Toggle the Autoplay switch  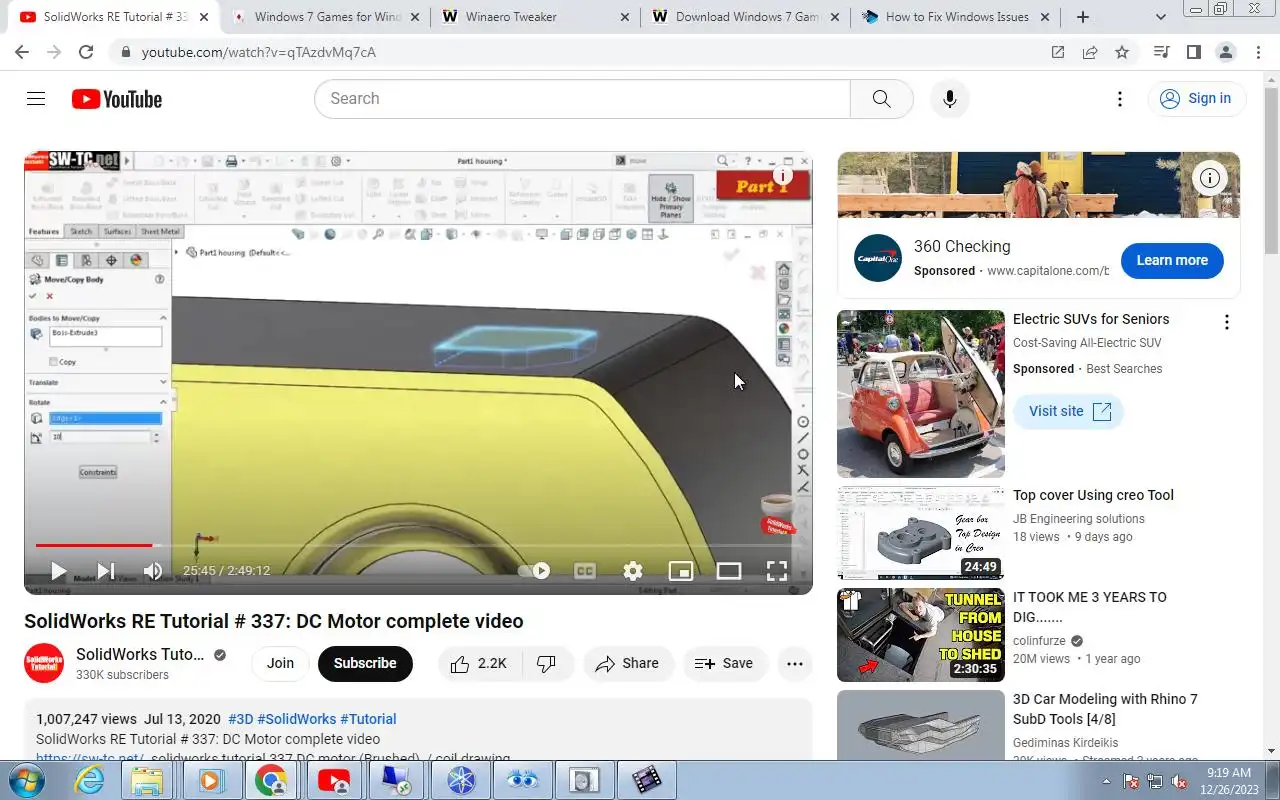[534, 571]
